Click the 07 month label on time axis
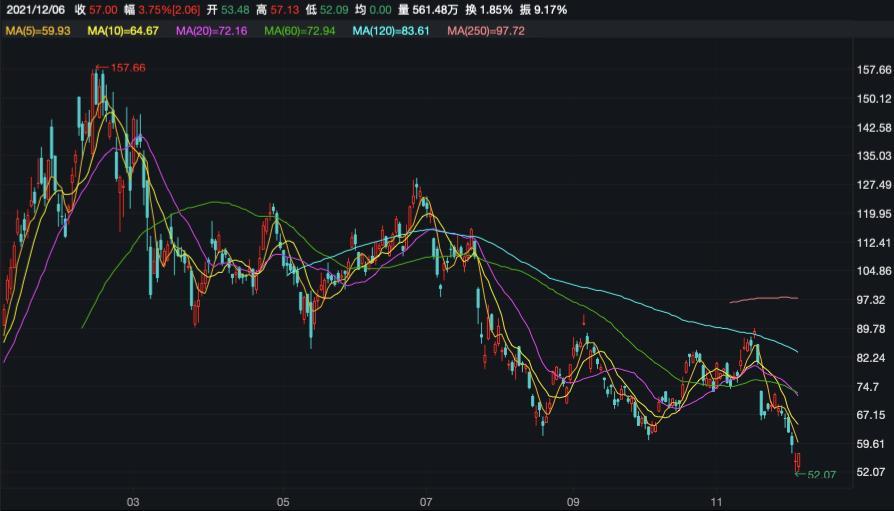The image size is (894, 511). (x=426, y=502)
